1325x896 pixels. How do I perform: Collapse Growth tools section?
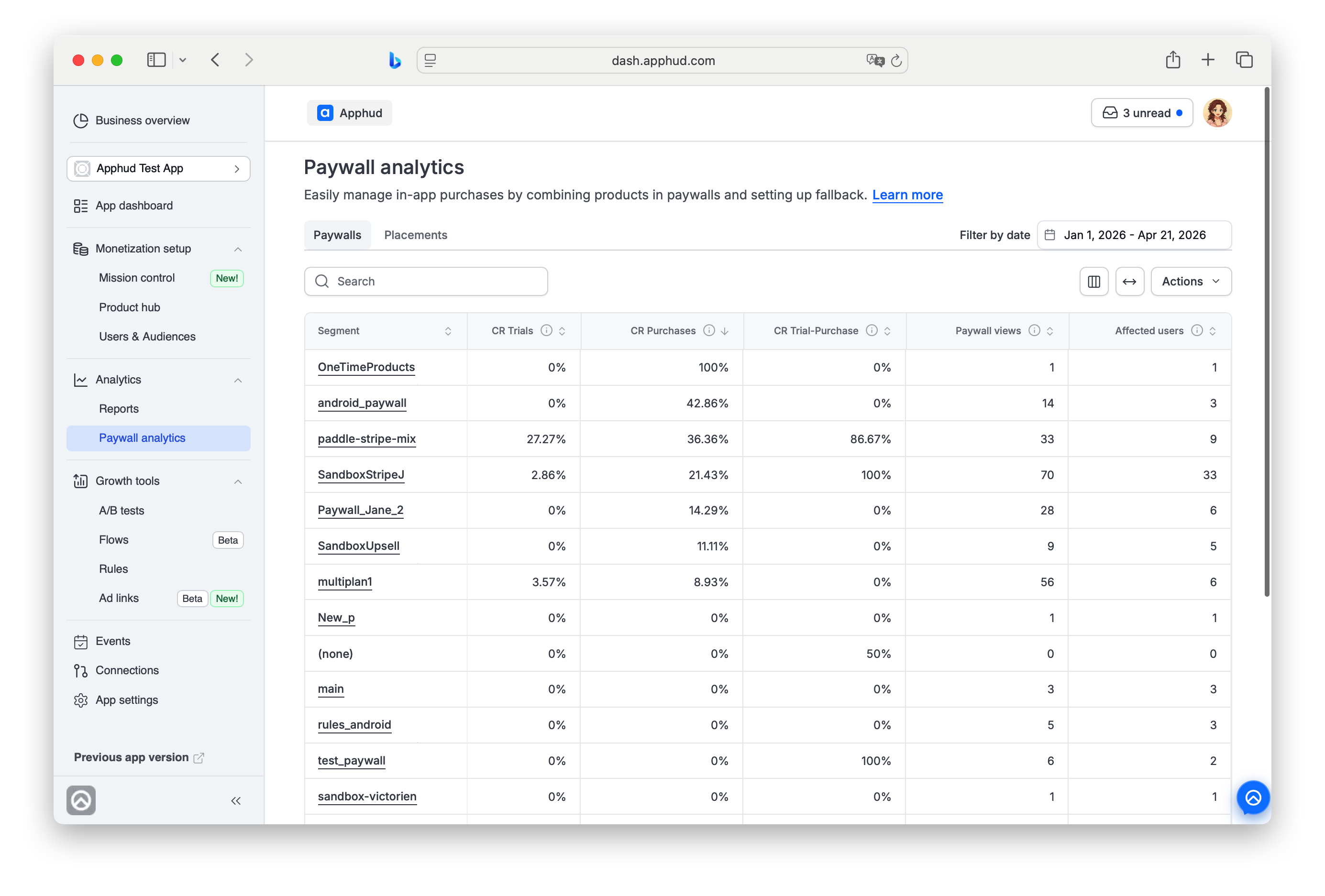click(238, 481)
